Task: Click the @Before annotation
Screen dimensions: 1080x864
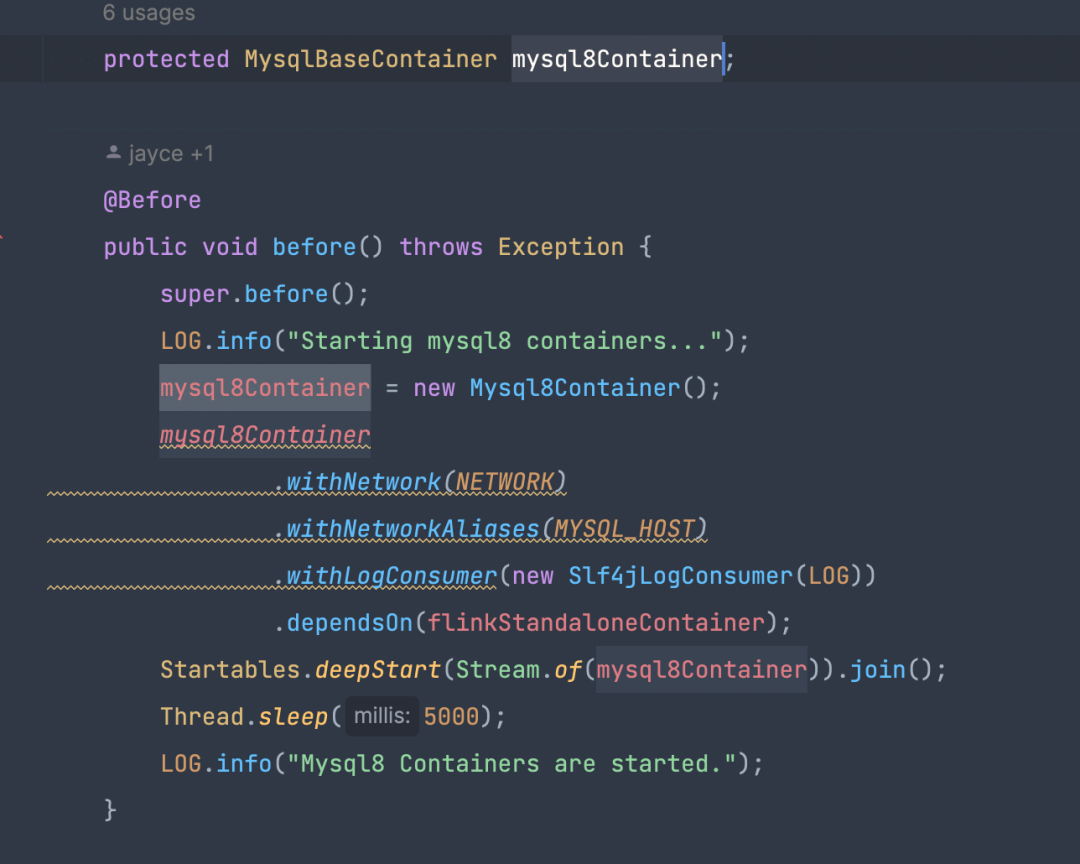Action: 152,200
